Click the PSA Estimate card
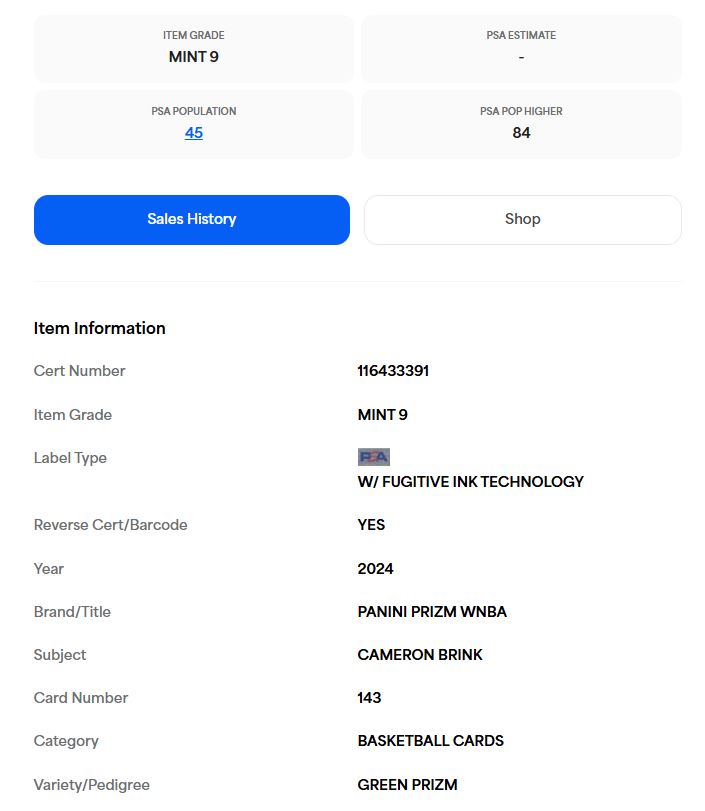This screenshot has height=811, width=705. coord(521,48)
